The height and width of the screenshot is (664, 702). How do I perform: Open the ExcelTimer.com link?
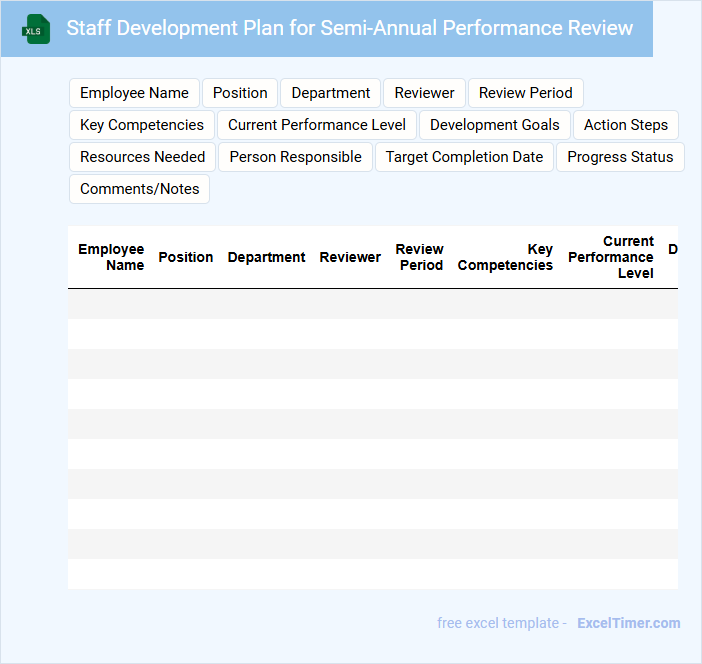click(x=628, y=623)
